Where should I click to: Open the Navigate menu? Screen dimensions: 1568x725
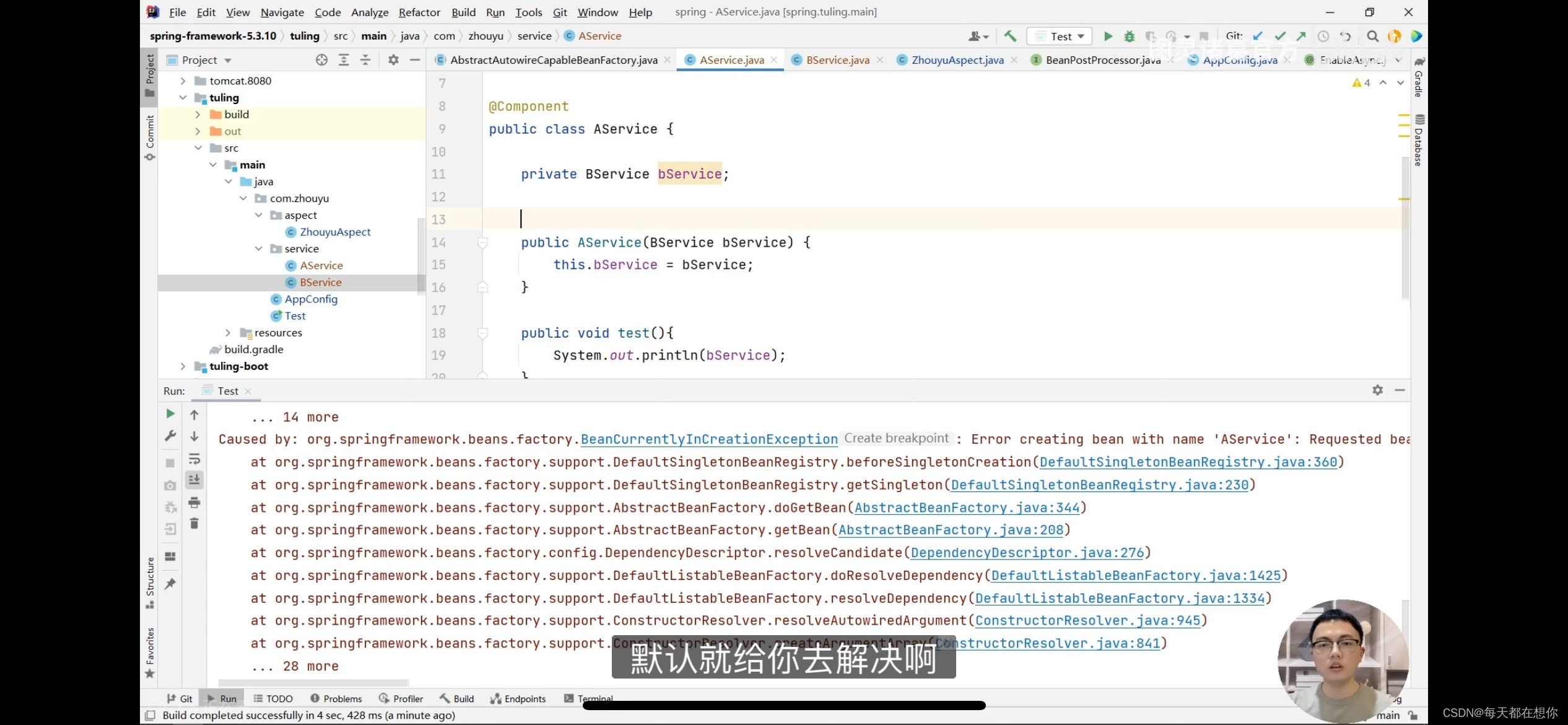click(282, 12)
